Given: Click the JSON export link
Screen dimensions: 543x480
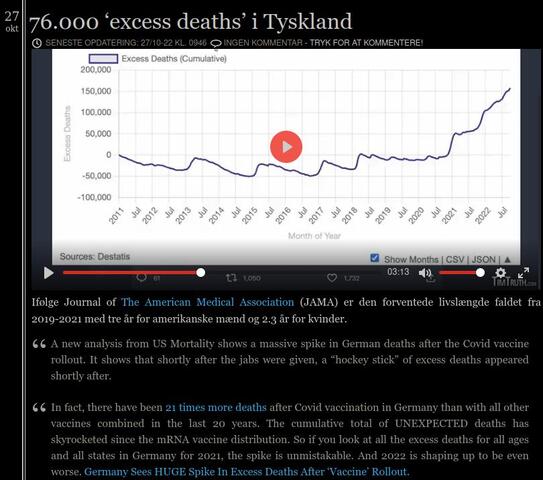Looking at the screenshot, I should (483, 259).
